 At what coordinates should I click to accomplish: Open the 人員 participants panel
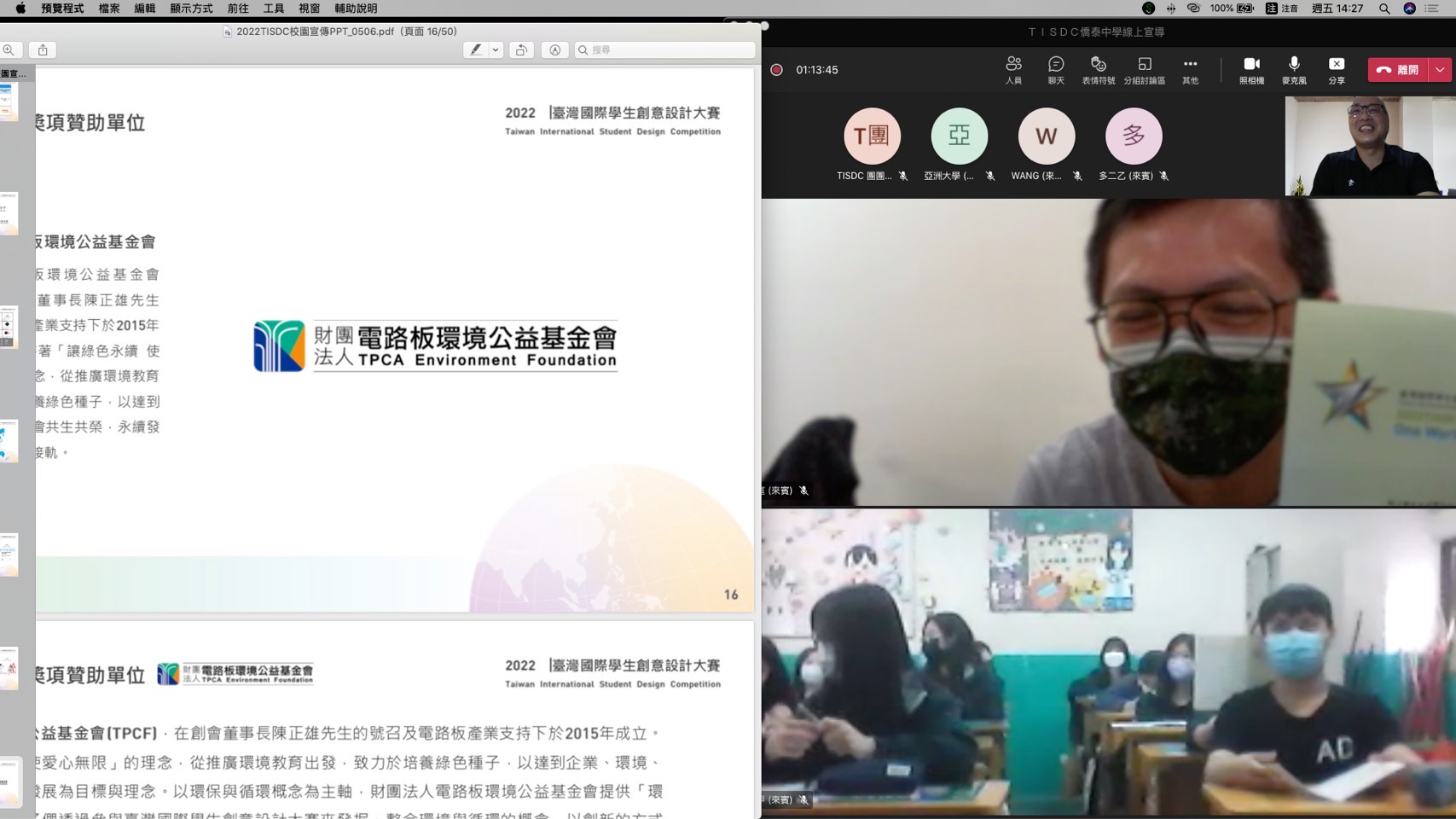click(x=1013, y=69)
